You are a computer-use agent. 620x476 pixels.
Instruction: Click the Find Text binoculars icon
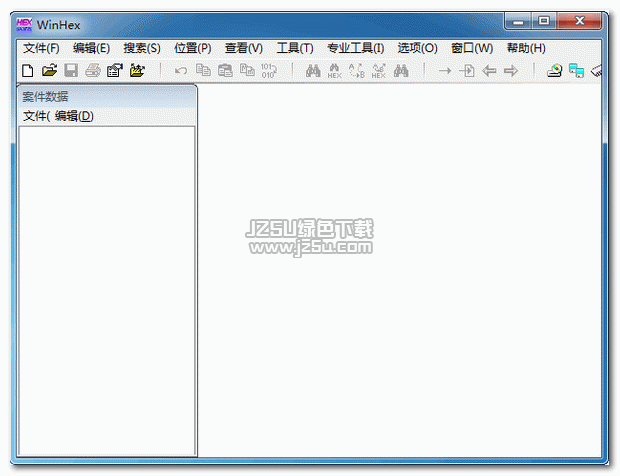coord(313,71)
